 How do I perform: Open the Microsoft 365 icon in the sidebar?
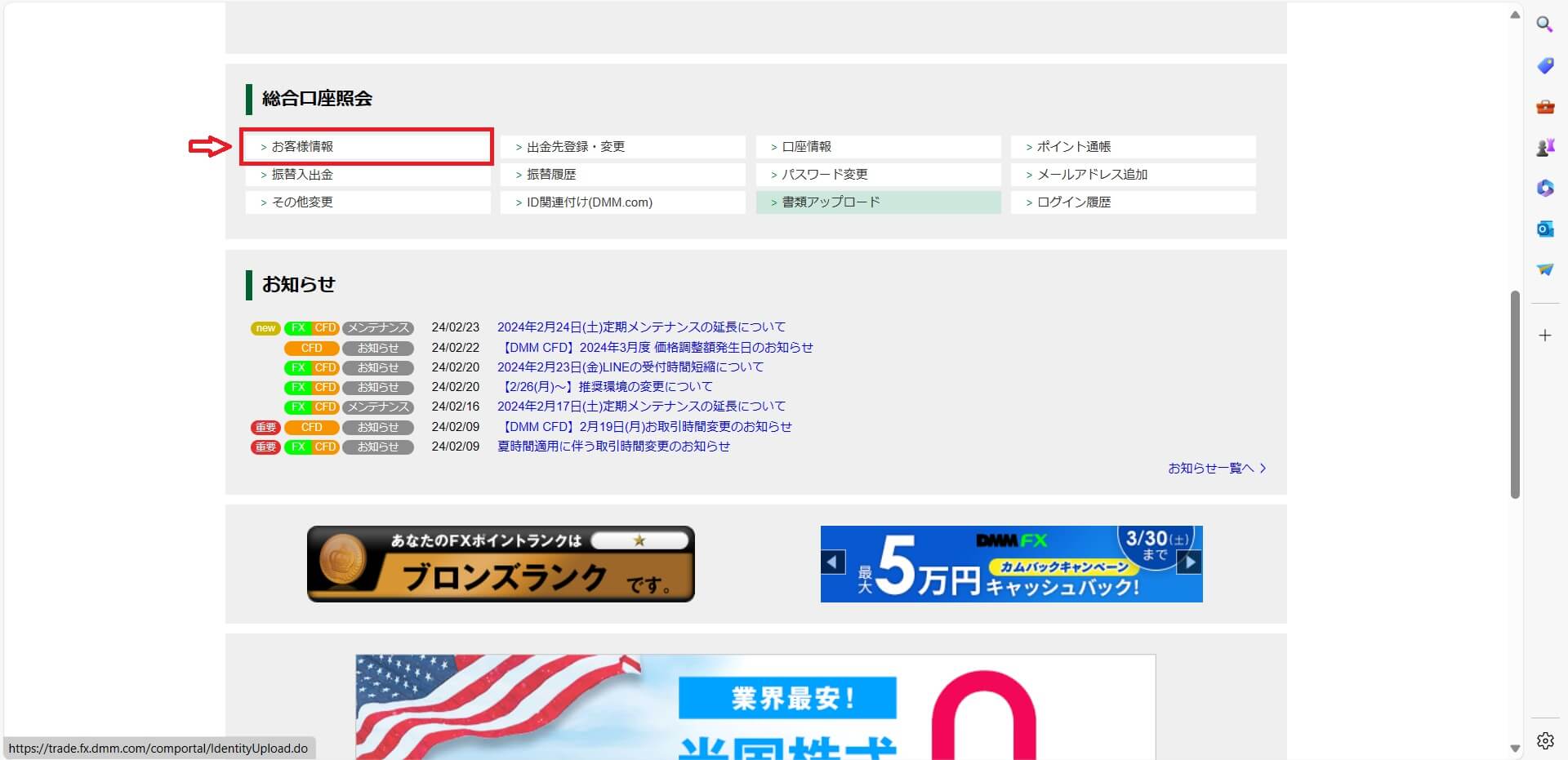coord(1544,188)
